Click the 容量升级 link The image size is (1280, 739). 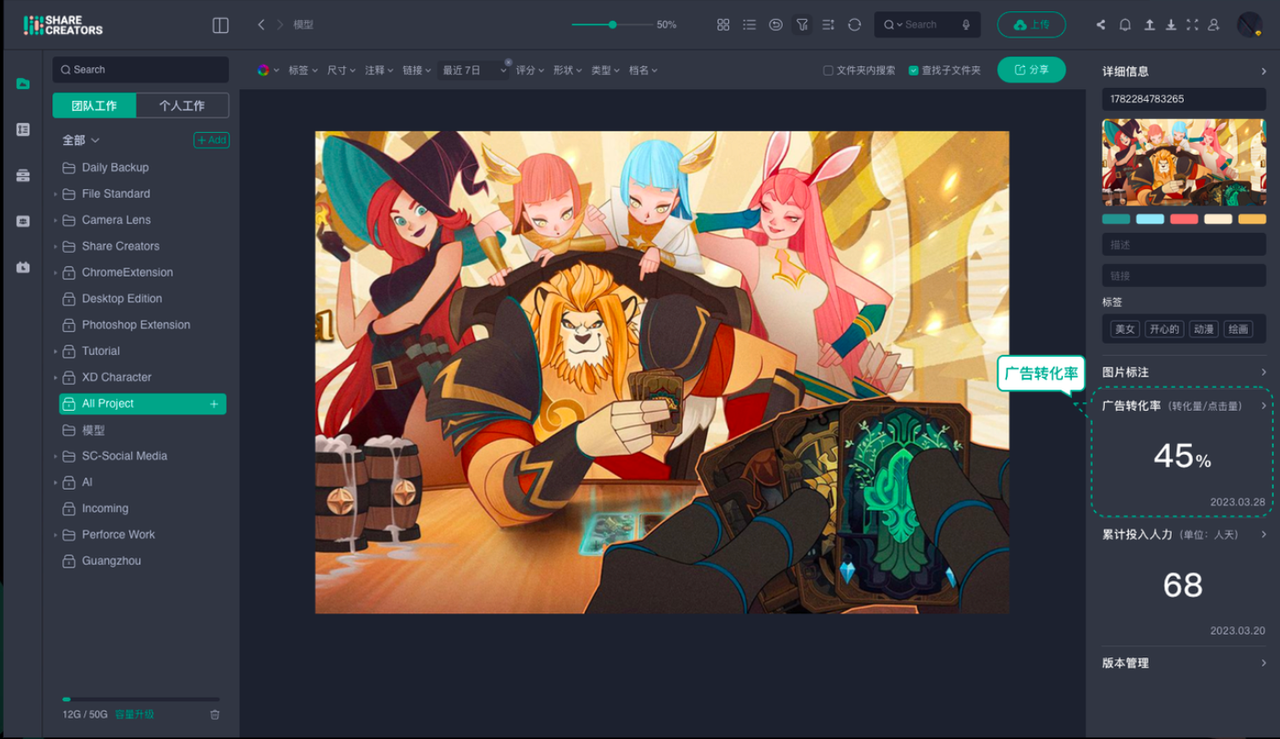click(134, 715)
